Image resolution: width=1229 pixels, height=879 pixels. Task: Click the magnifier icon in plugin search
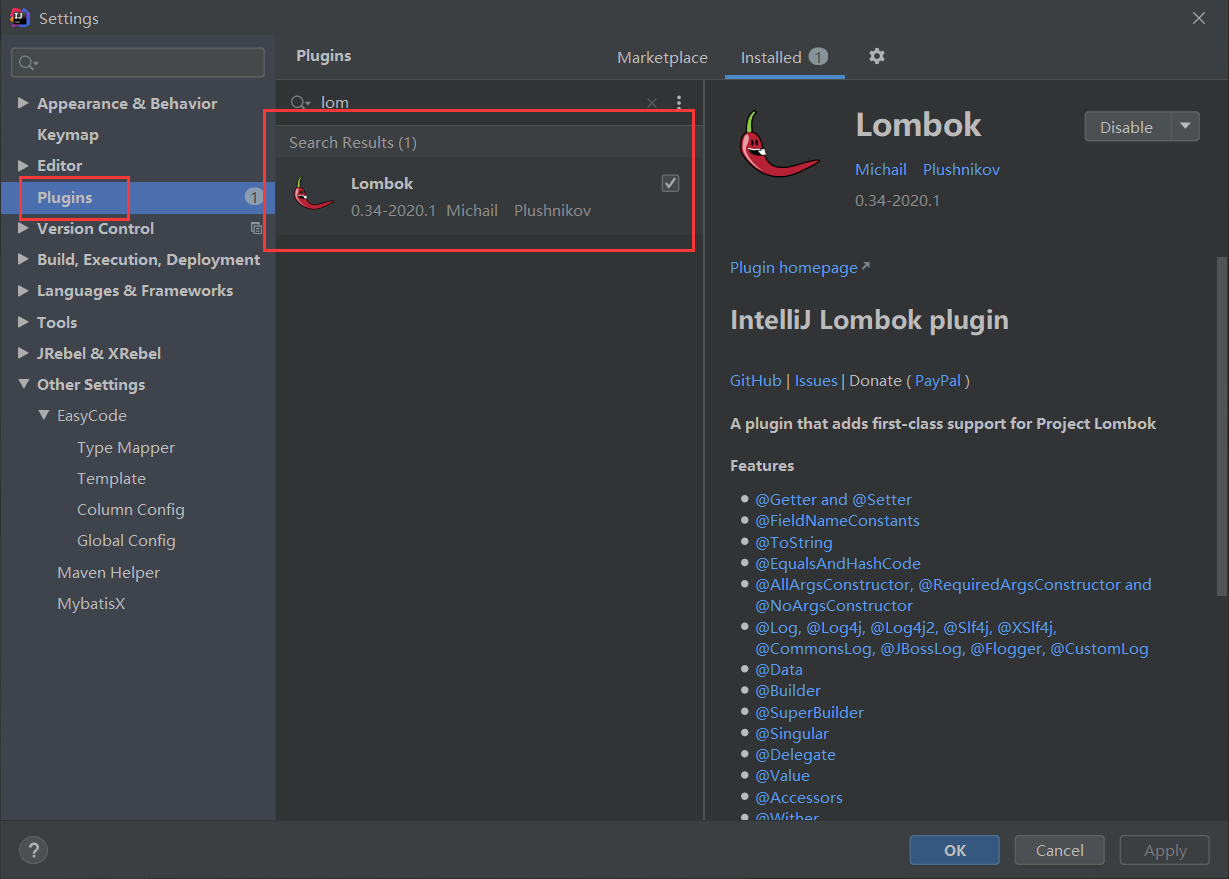pos(300,102)
